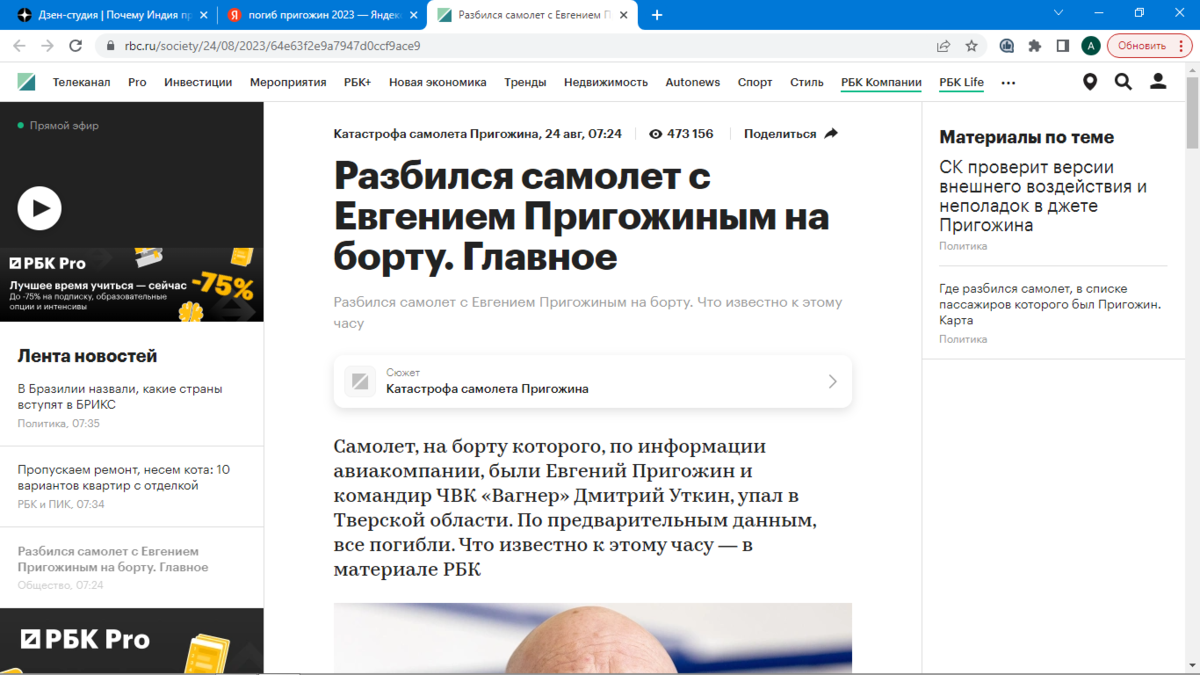This screenshot has width=1200, height=675.
Task: View site information padlock
Action: (110, 46)
